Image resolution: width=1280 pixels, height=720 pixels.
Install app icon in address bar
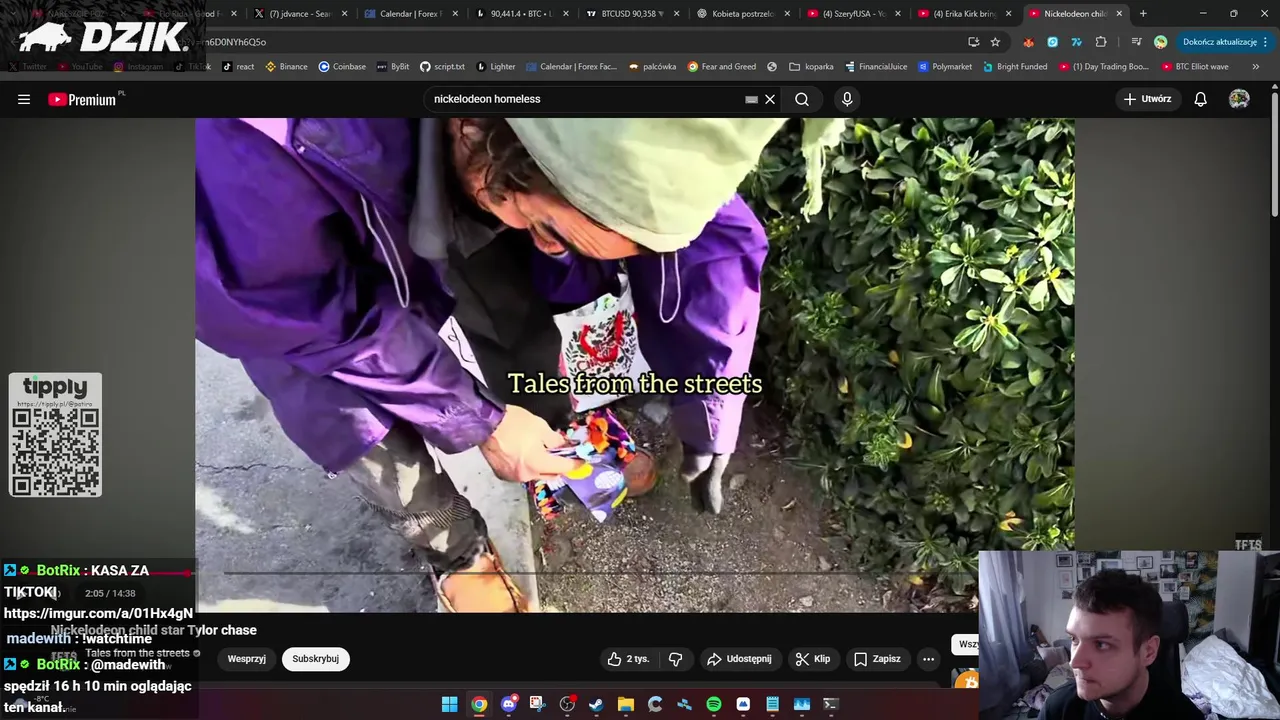[x=973, y=42]
